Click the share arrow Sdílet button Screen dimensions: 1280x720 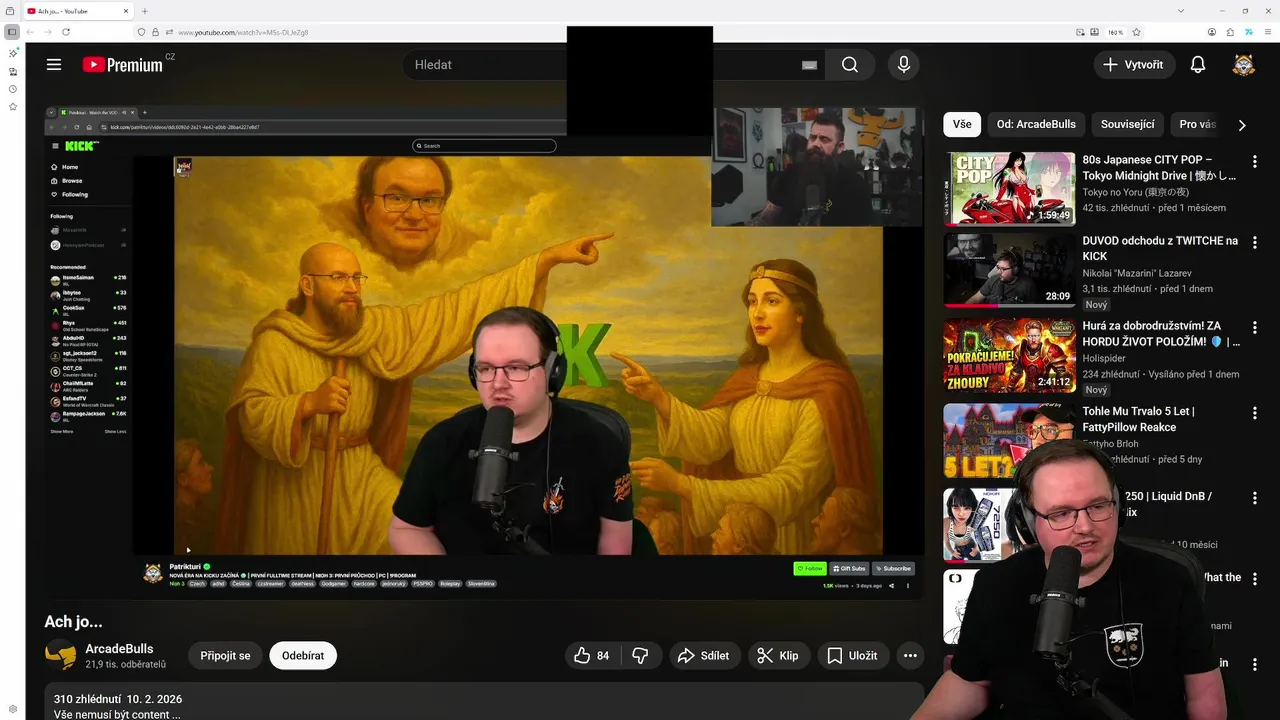tap(705, 655)
